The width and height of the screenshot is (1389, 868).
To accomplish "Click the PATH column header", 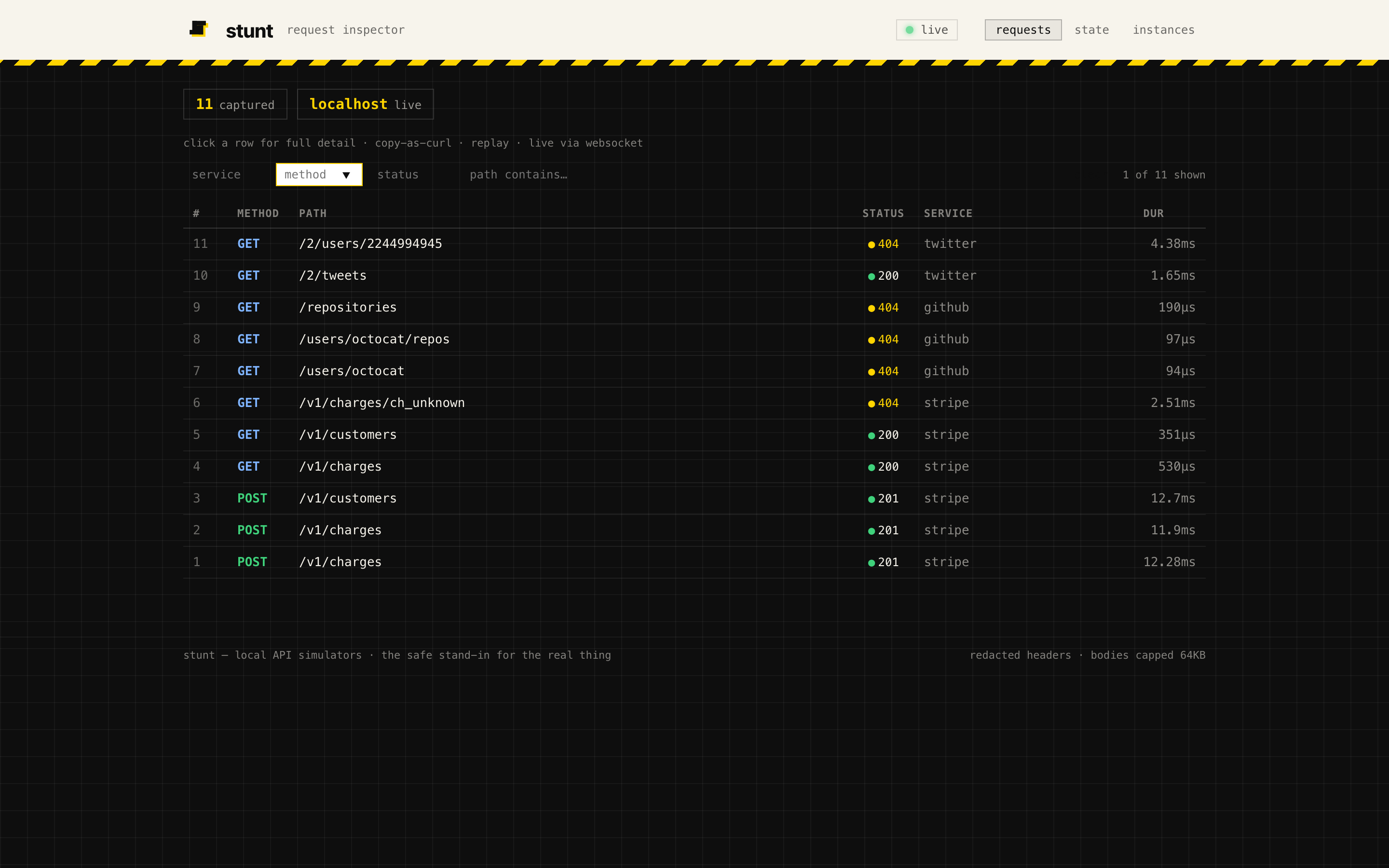I will [313, 214].
